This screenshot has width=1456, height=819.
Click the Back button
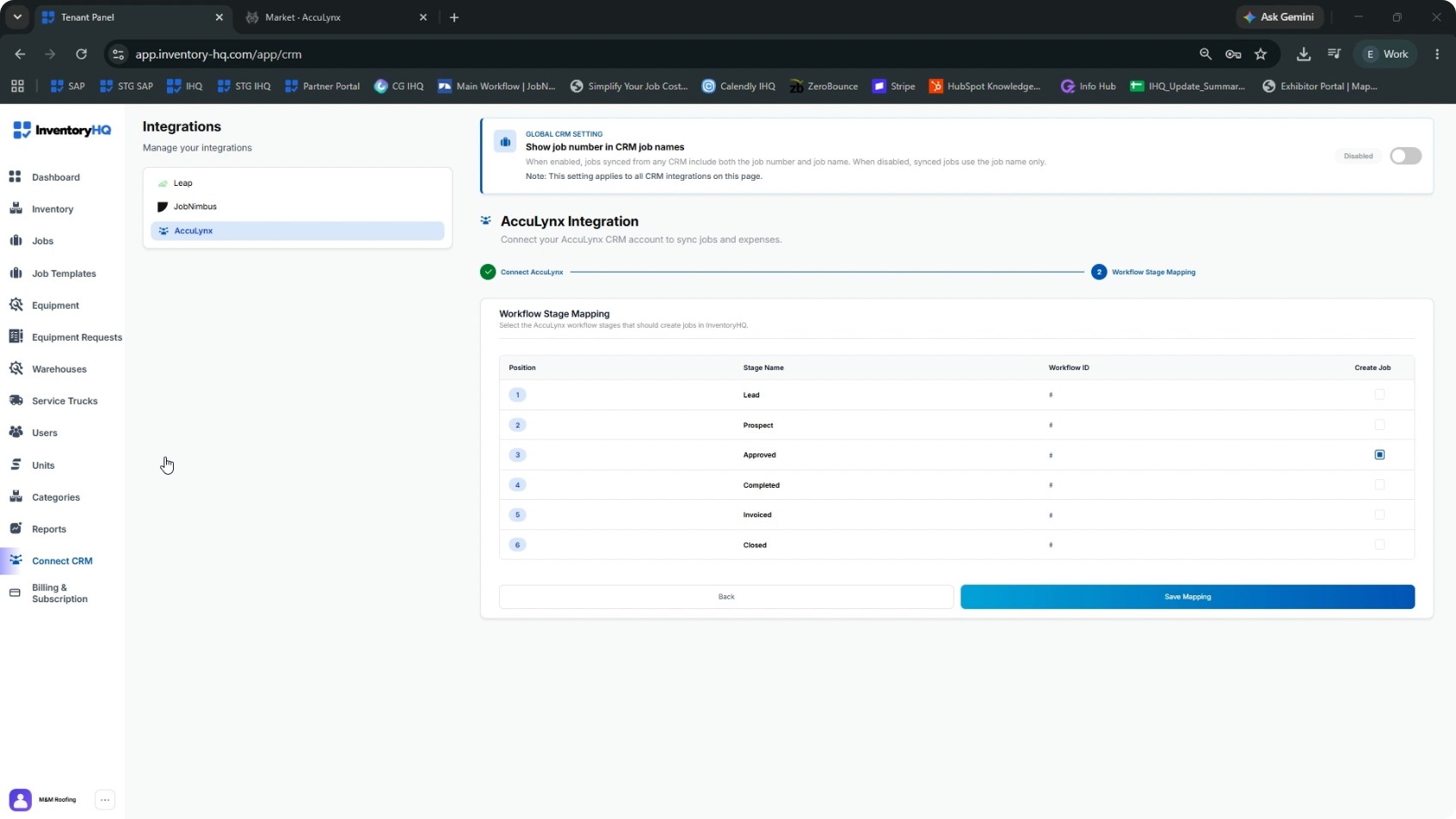click(726, 596)
